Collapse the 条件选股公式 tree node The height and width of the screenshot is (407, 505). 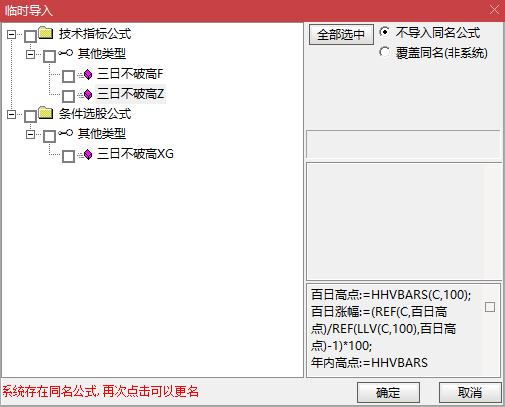(x=11, y=114)
